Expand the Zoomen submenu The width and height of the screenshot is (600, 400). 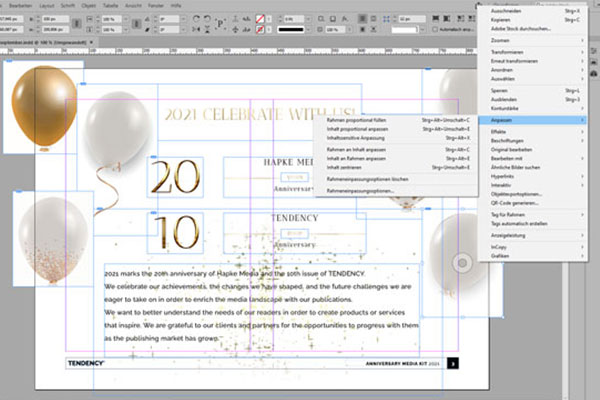tap(534, 40)
